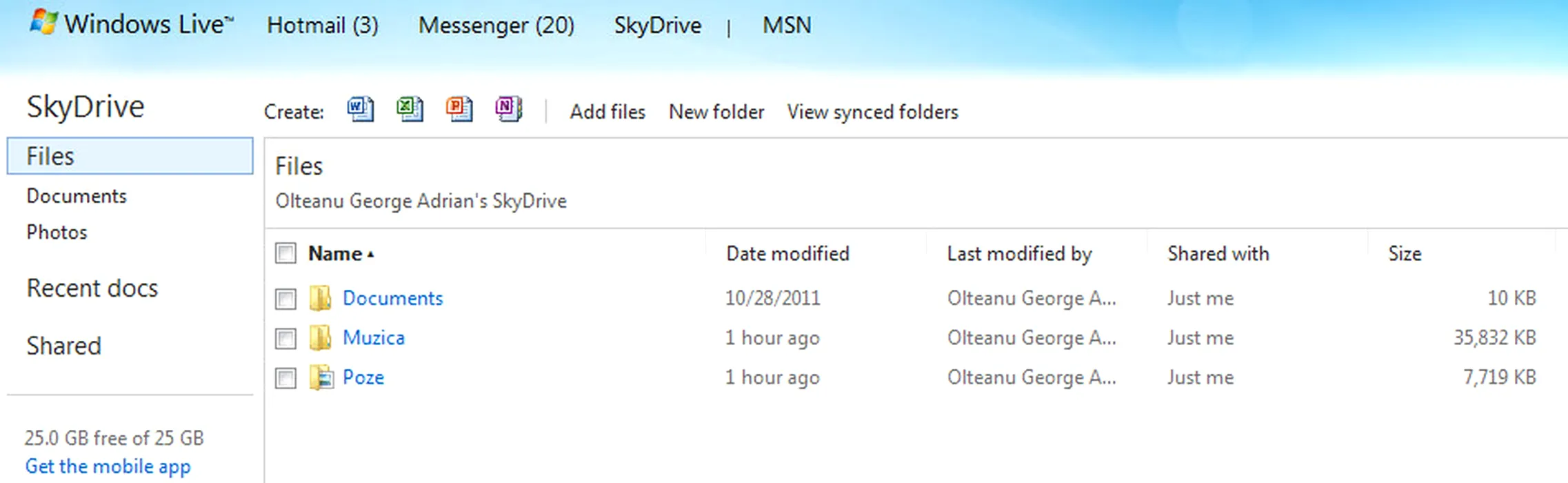Click the Muzica folder icon
Viewport: 1568px width, 483px height.
tap(320, 338)
